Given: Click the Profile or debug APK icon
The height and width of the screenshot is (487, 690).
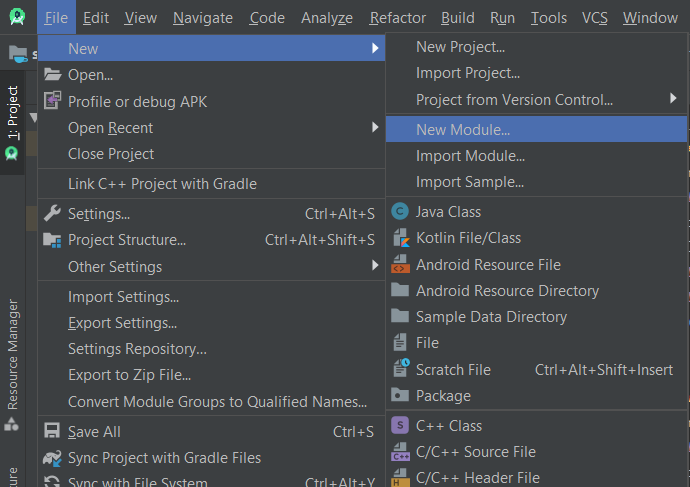Looking at the screenshot, I should pos(52,101).
